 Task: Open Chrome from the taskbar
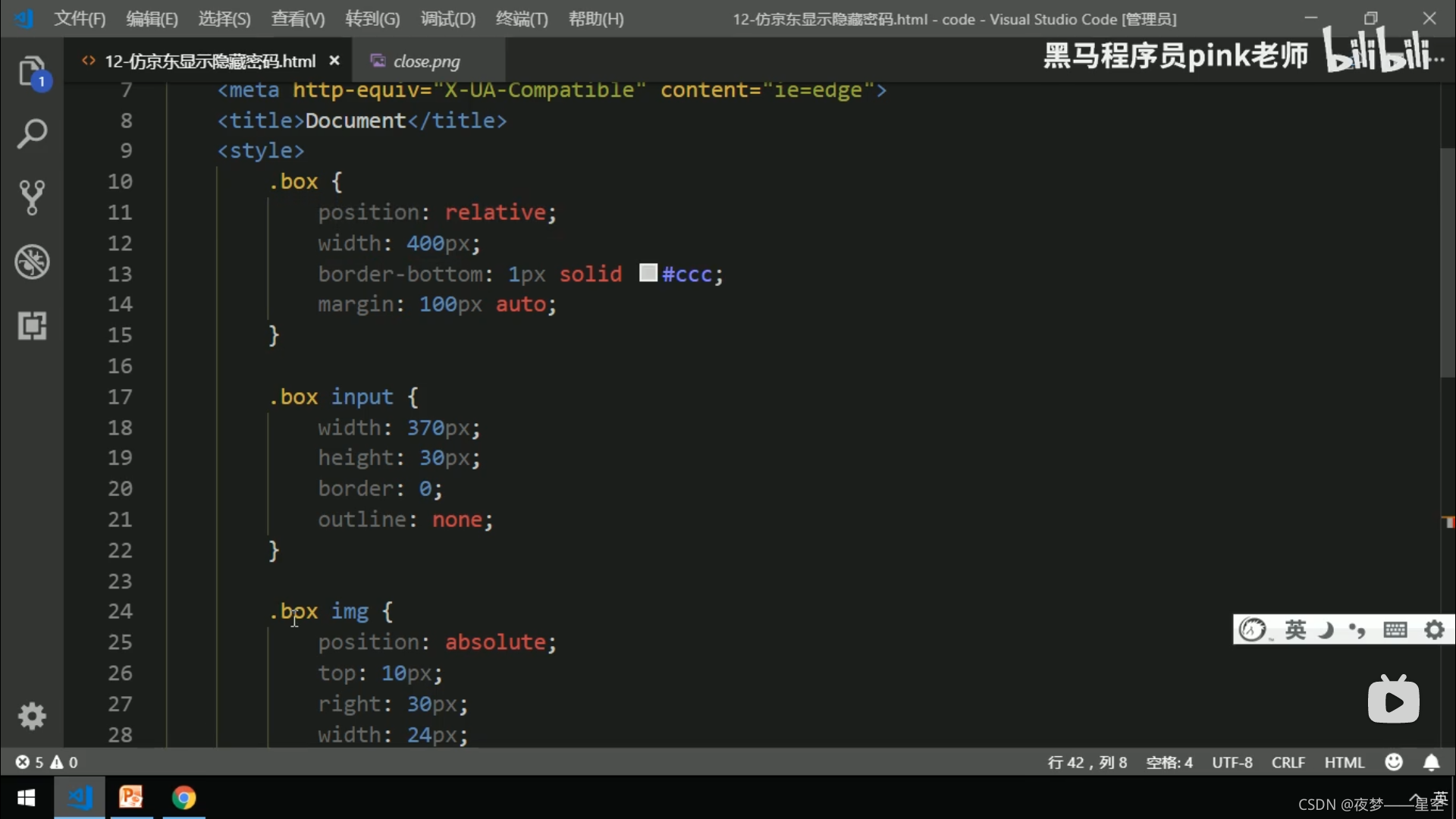(x=184, y=798)
